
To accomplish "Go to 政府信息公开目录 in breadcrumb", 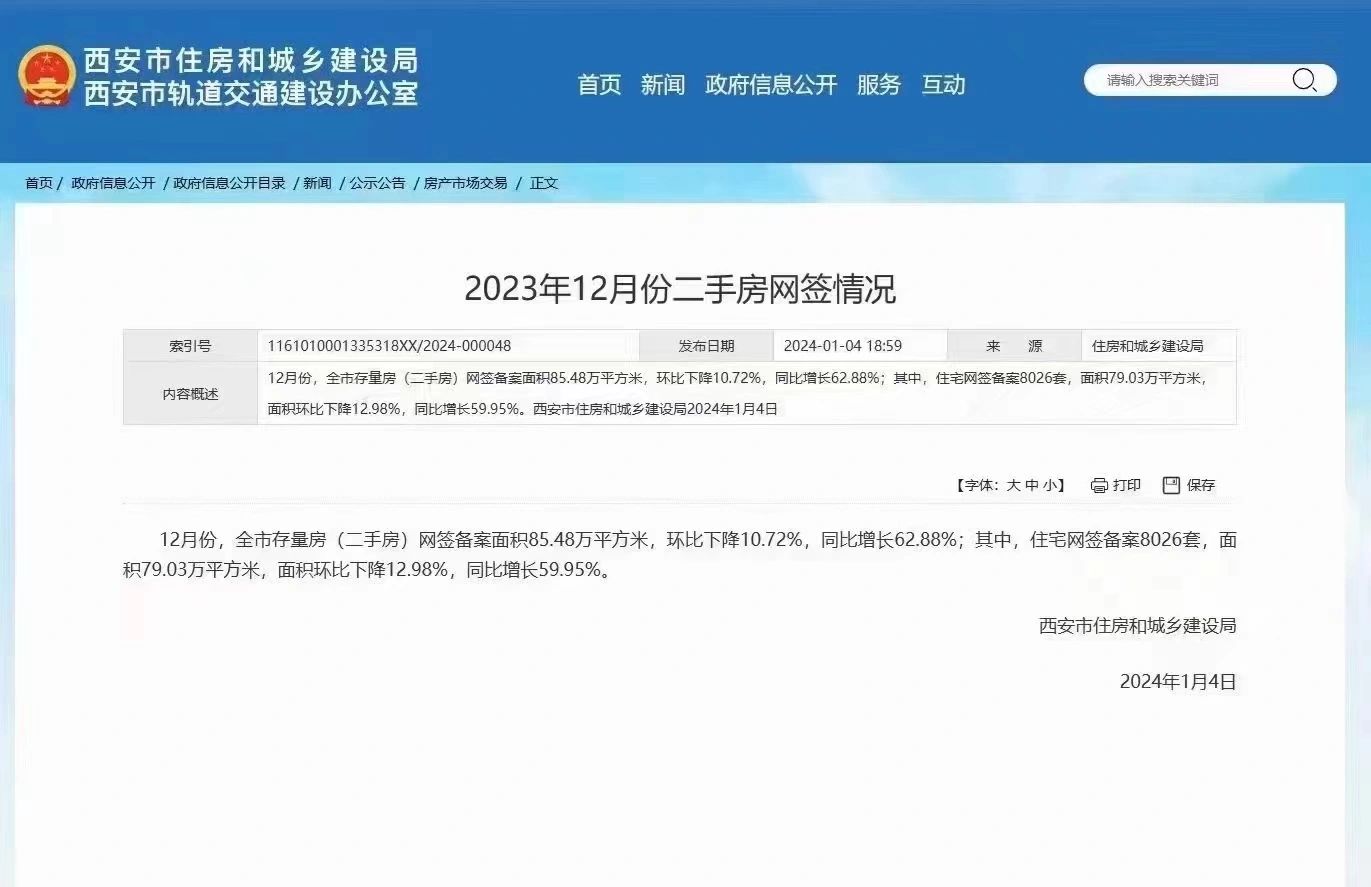I will [229, 183].
